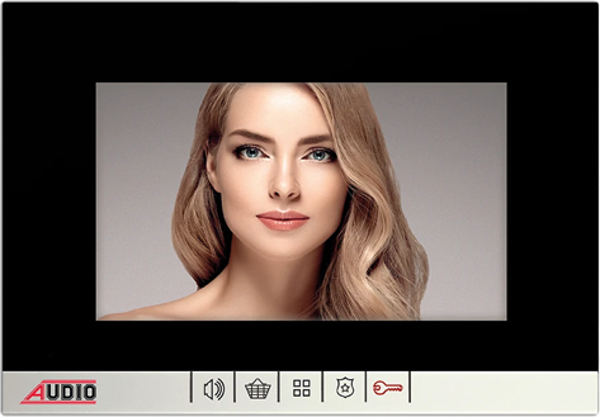Click the silver bar between logo and speaker
Screen dimensions: 600x417
[145, 388]
